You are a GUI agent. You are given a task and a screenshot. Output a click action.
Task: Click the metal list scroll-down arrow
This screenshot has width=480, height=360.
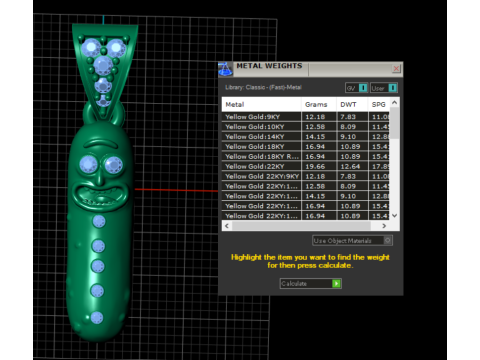pyautogui.click(x=395, y=216)
